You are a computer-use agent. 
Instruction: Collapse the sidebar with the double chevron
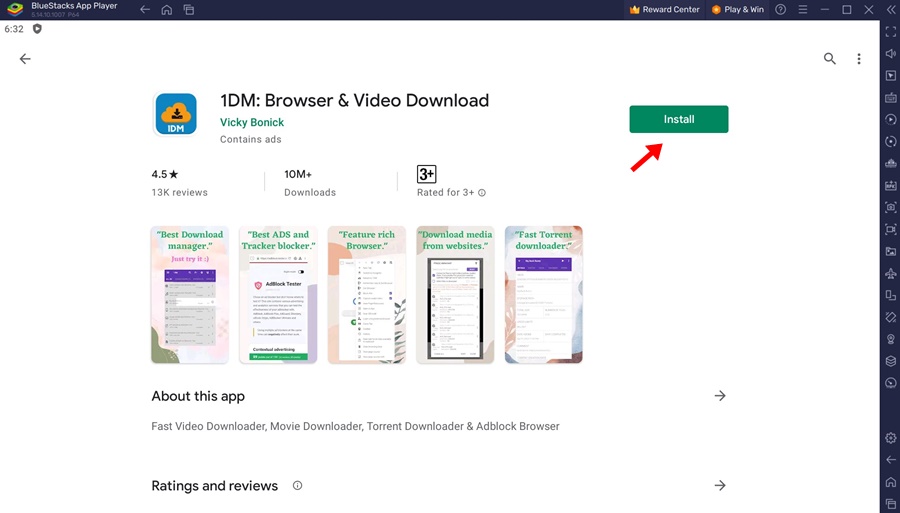coord(891,10)
